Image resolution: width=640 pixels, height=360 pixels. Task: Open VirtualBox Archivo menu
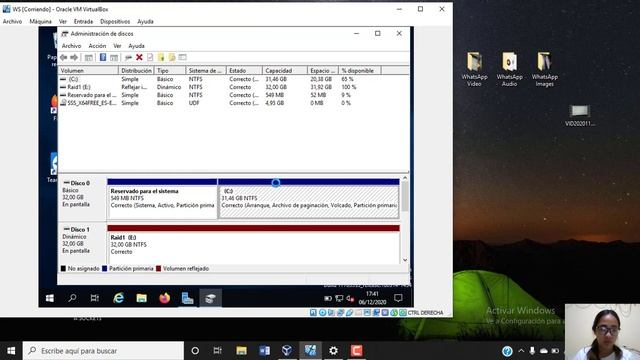click(x=12, y=21)
